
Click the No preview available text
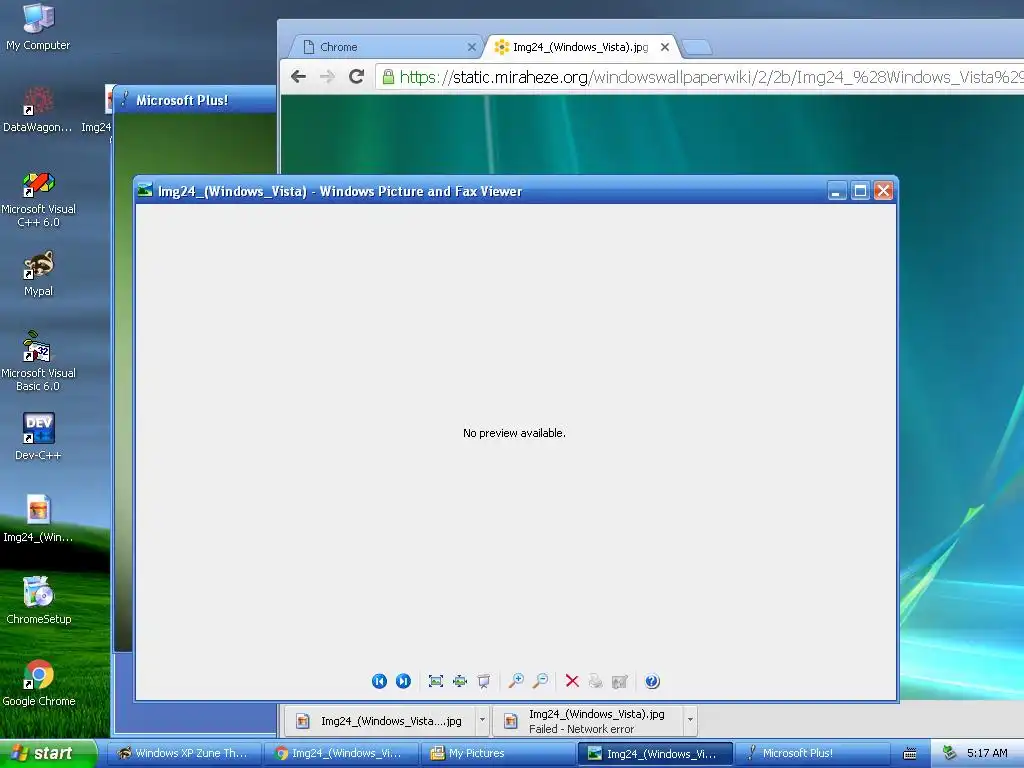514,433
